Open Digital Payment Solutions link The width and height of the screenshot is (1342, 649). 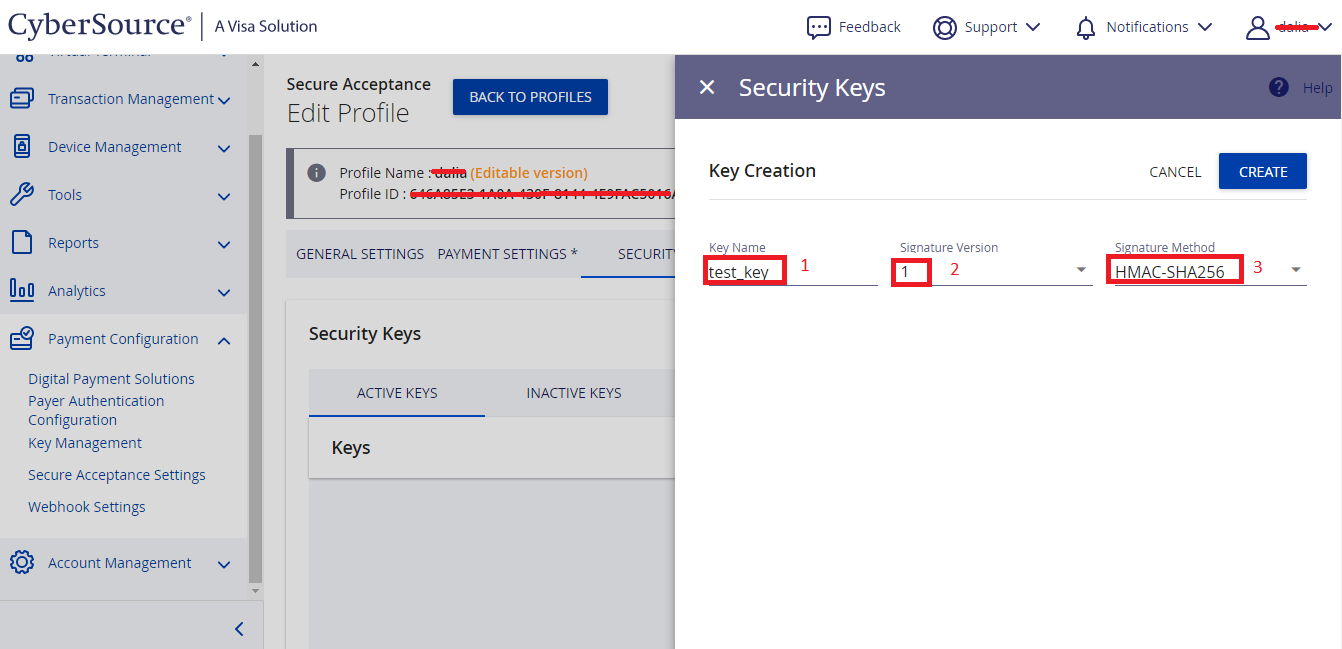(x=111, y=379)
